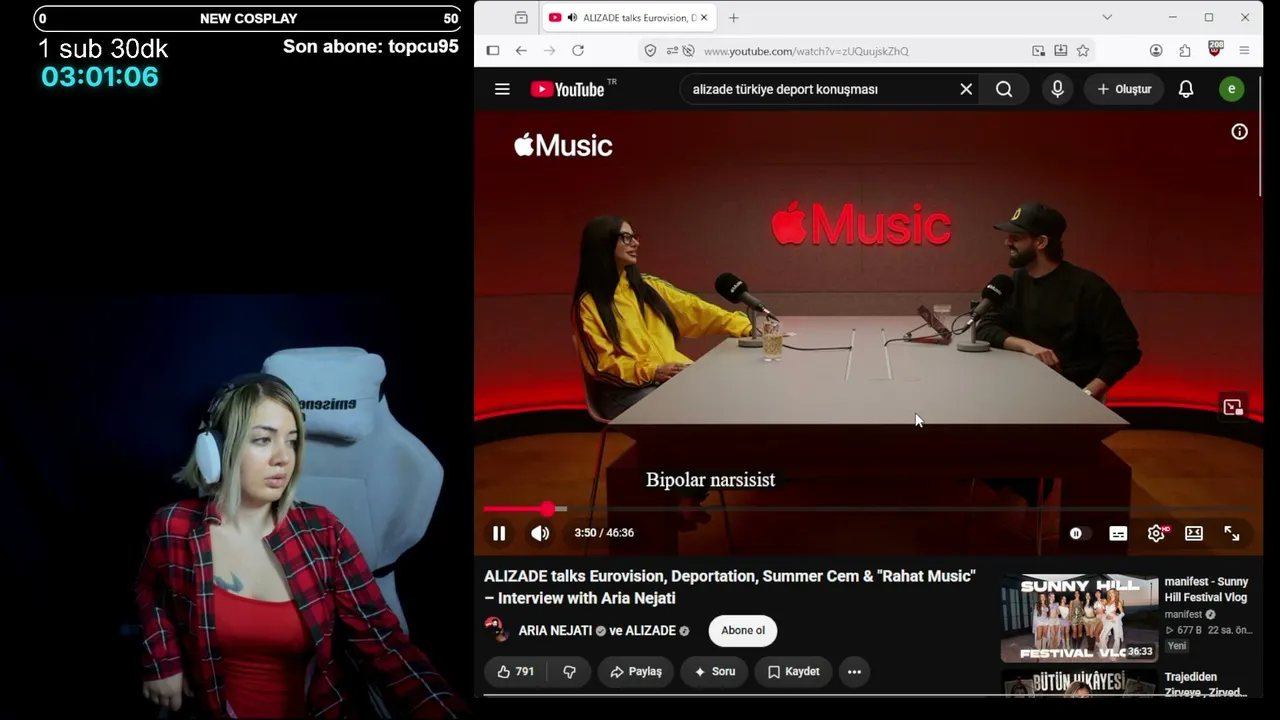Open a new browser tab
Image resolution: width=1280 pixels, height=720 pixels.
coord(734,18)
